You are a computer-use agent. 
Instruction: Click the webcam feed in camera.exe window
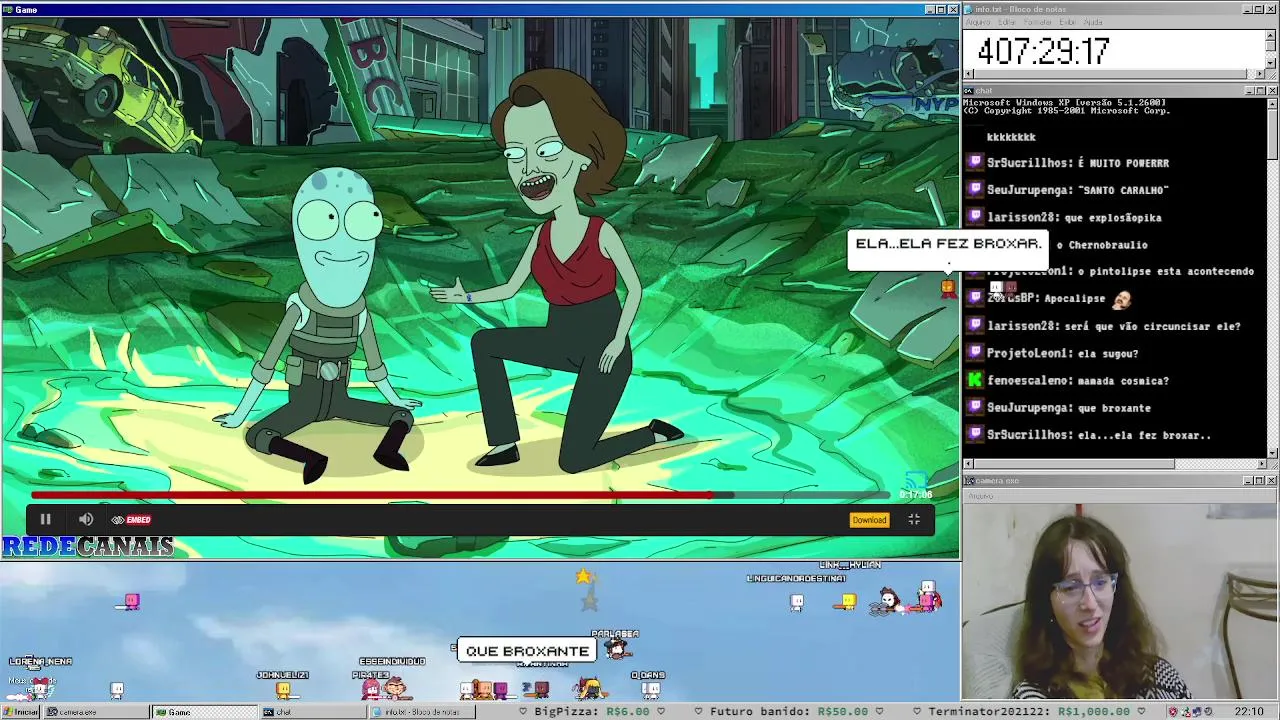pyautogui.click(x=1120, y=600)
